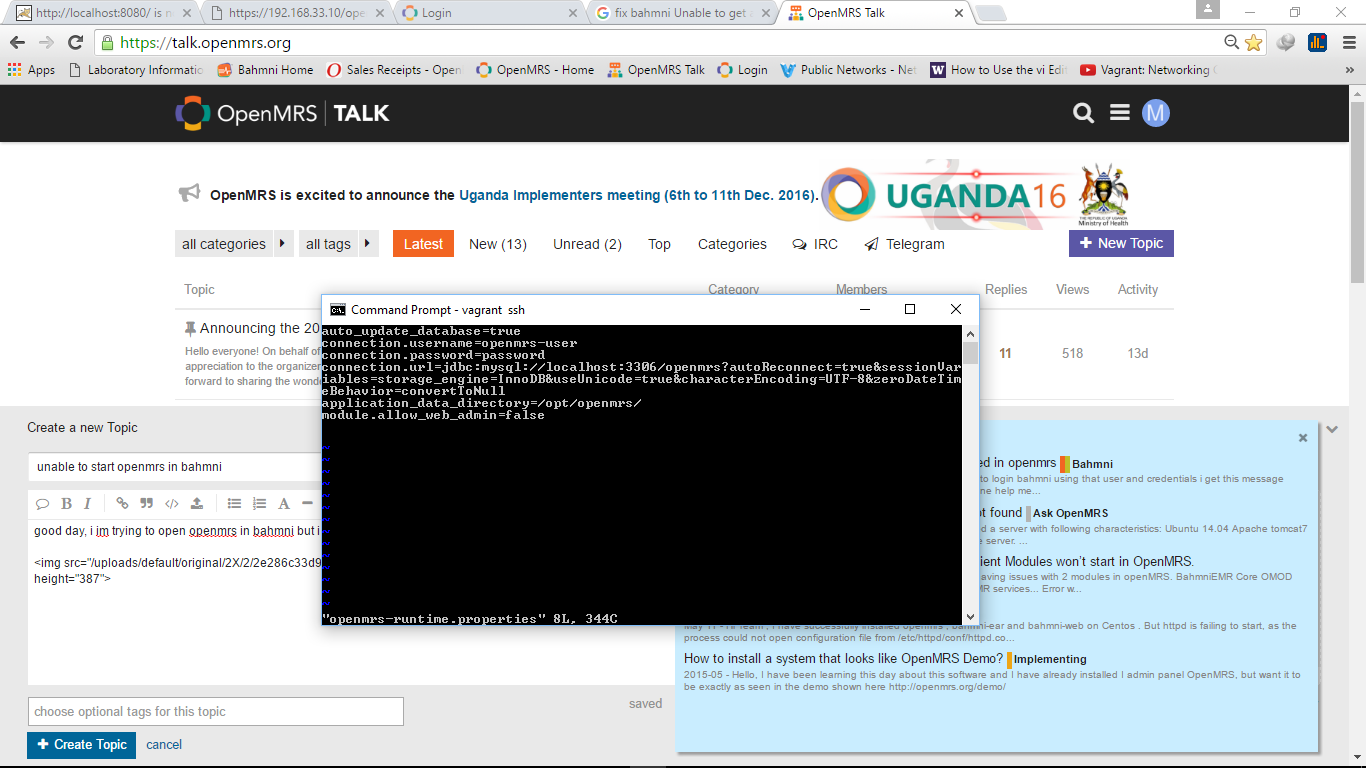The height and width of the screenshot is (768, 1366).
Task: Switch to the 'fix bahmni Unable to get' tab
Action: pos(682,13)
